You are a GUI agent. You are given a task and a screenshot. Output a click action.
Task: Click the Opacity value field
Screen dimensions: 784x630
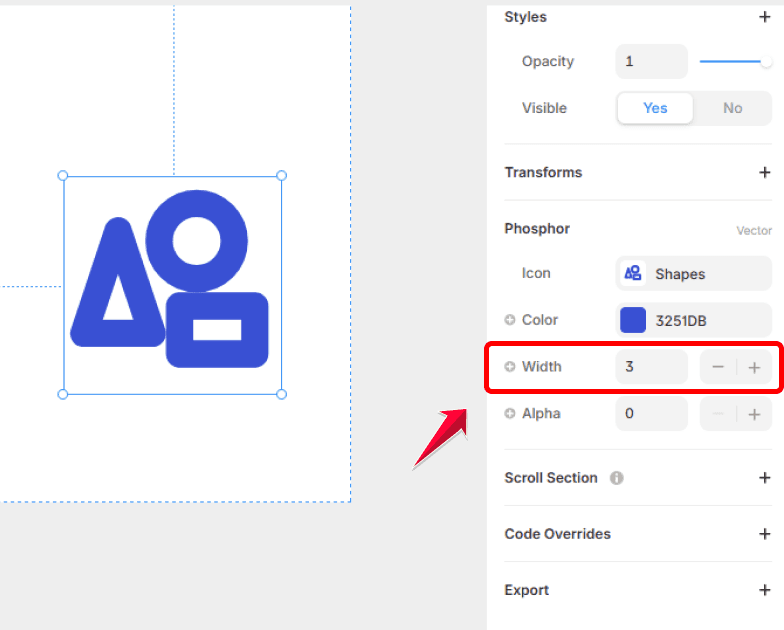coord(651,62)
